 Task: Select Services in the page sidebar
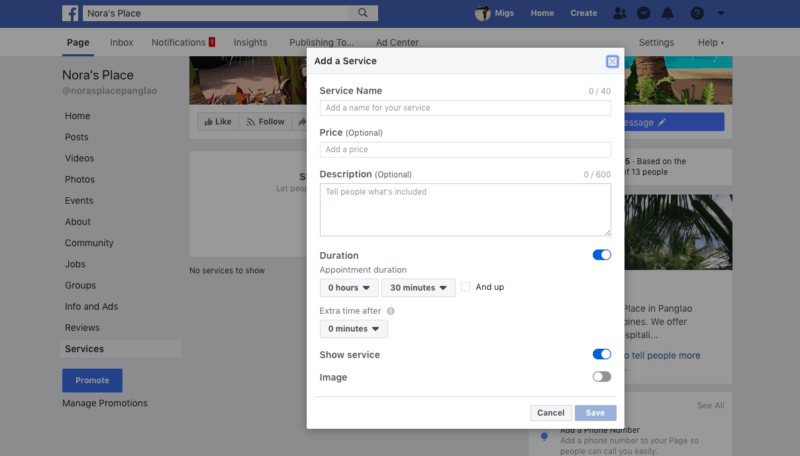120,349
